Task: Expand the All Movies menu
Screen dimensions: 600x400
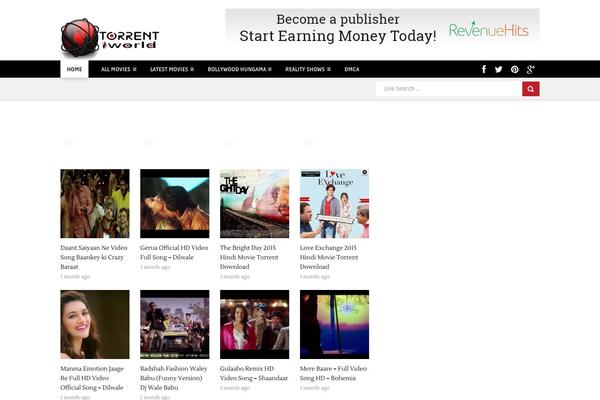Action: 119,69
